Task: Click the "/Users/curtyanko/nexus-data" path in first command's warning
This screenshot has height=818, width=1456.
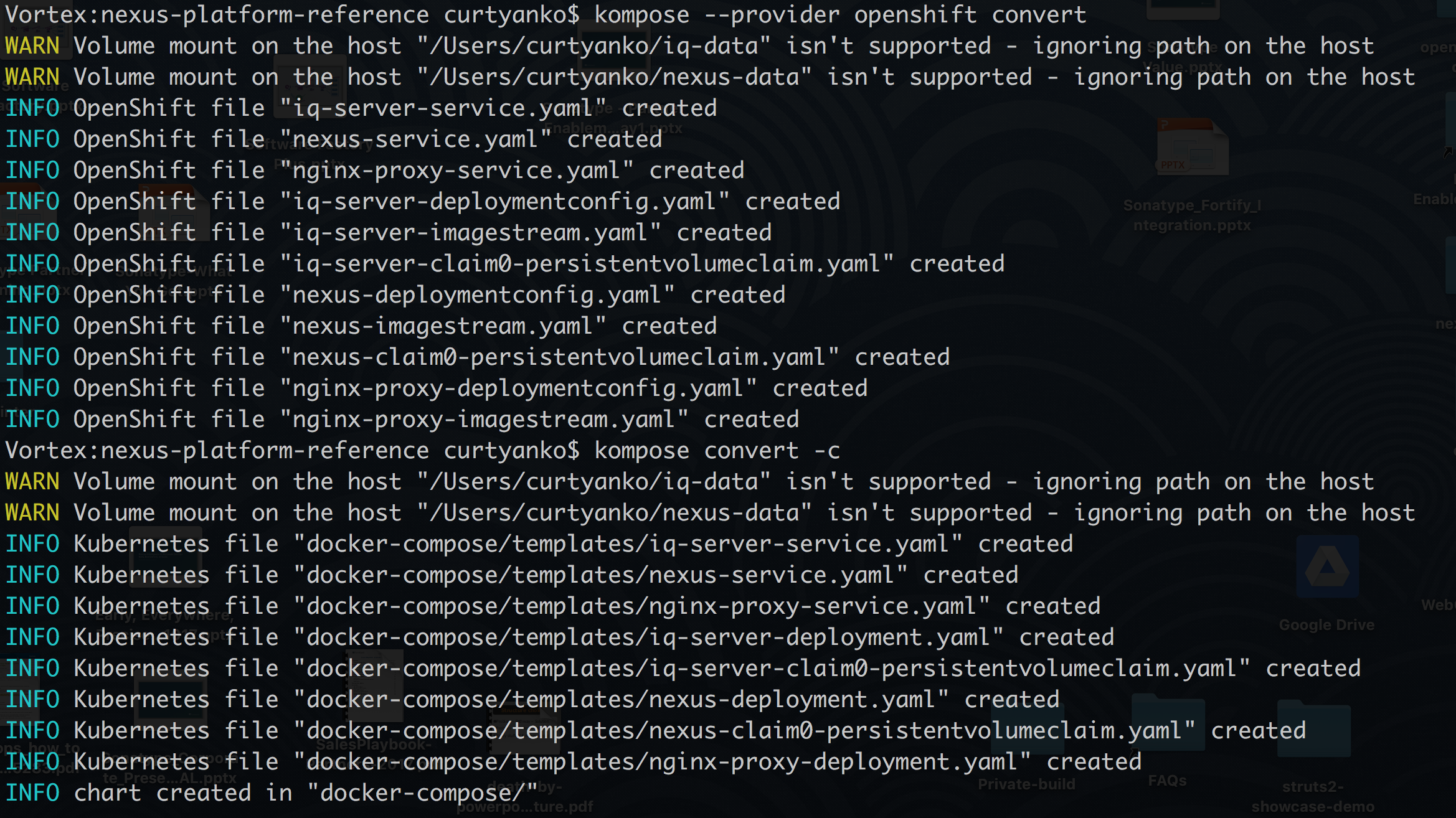Action: click(614, 77)
